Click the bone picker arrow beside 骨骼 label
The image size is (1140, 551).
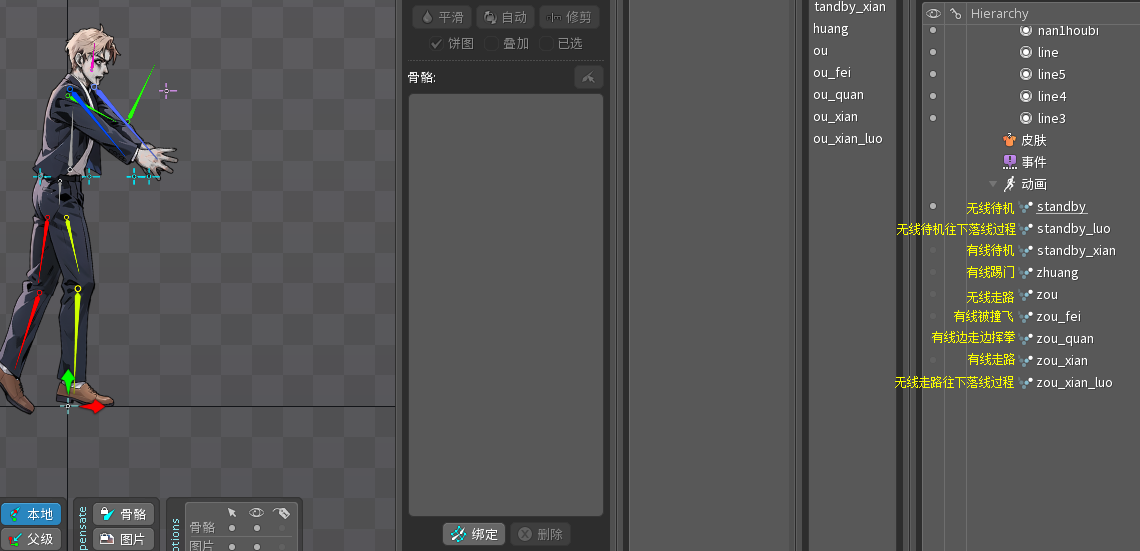point(588,77)
